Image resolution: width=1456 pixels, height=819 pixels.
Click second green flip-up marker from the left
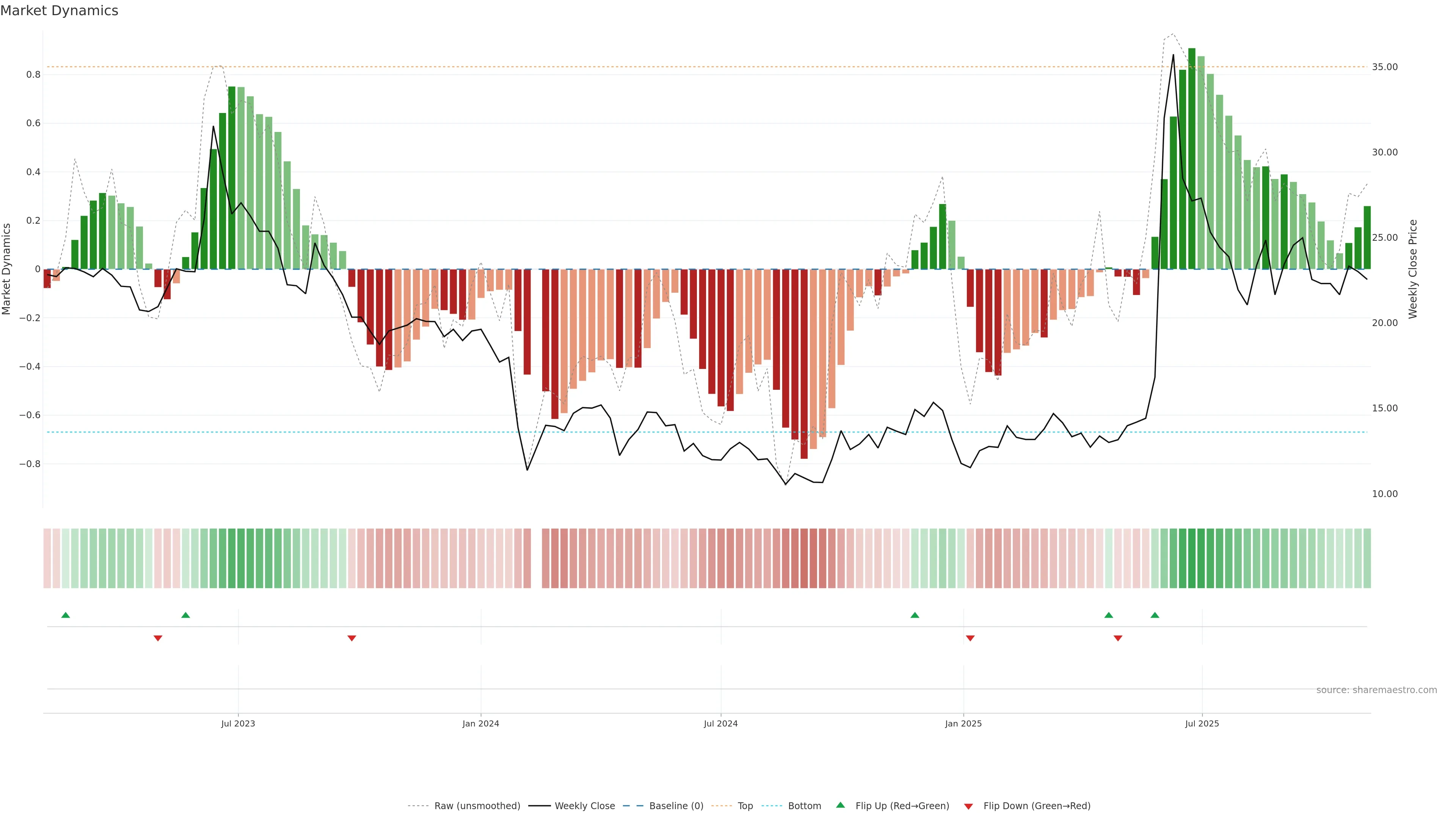click(x=185, y=615)
